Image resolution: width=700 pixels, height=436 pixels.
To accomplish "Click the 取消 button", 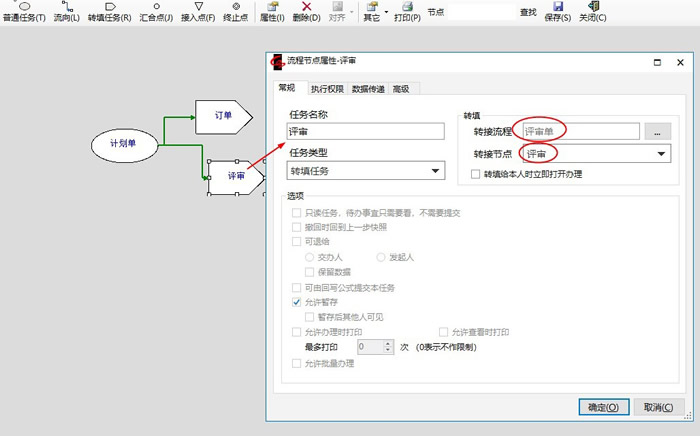I will point(658,407).
